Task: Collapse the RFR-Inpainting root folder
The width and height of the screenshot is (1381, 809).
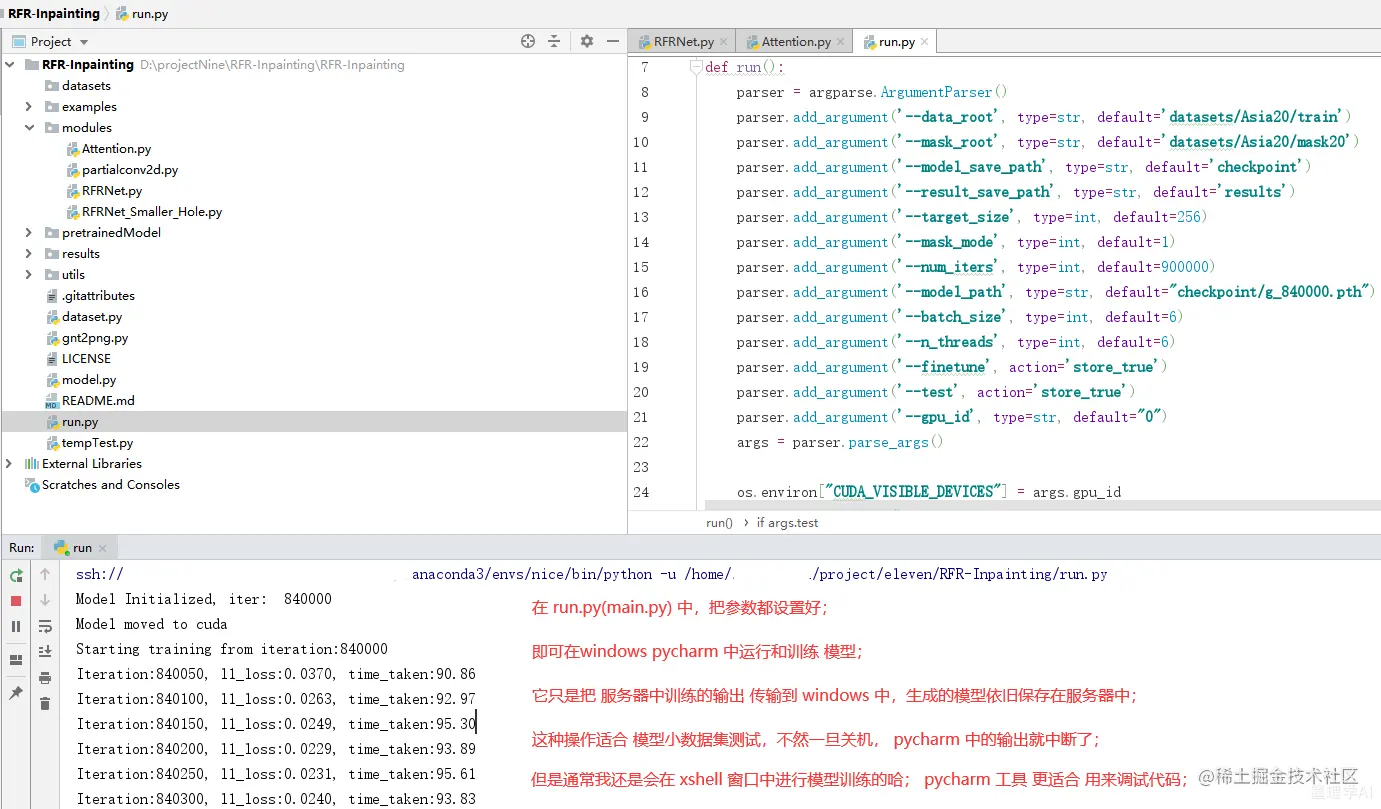Action: click(x=10, y=64)
